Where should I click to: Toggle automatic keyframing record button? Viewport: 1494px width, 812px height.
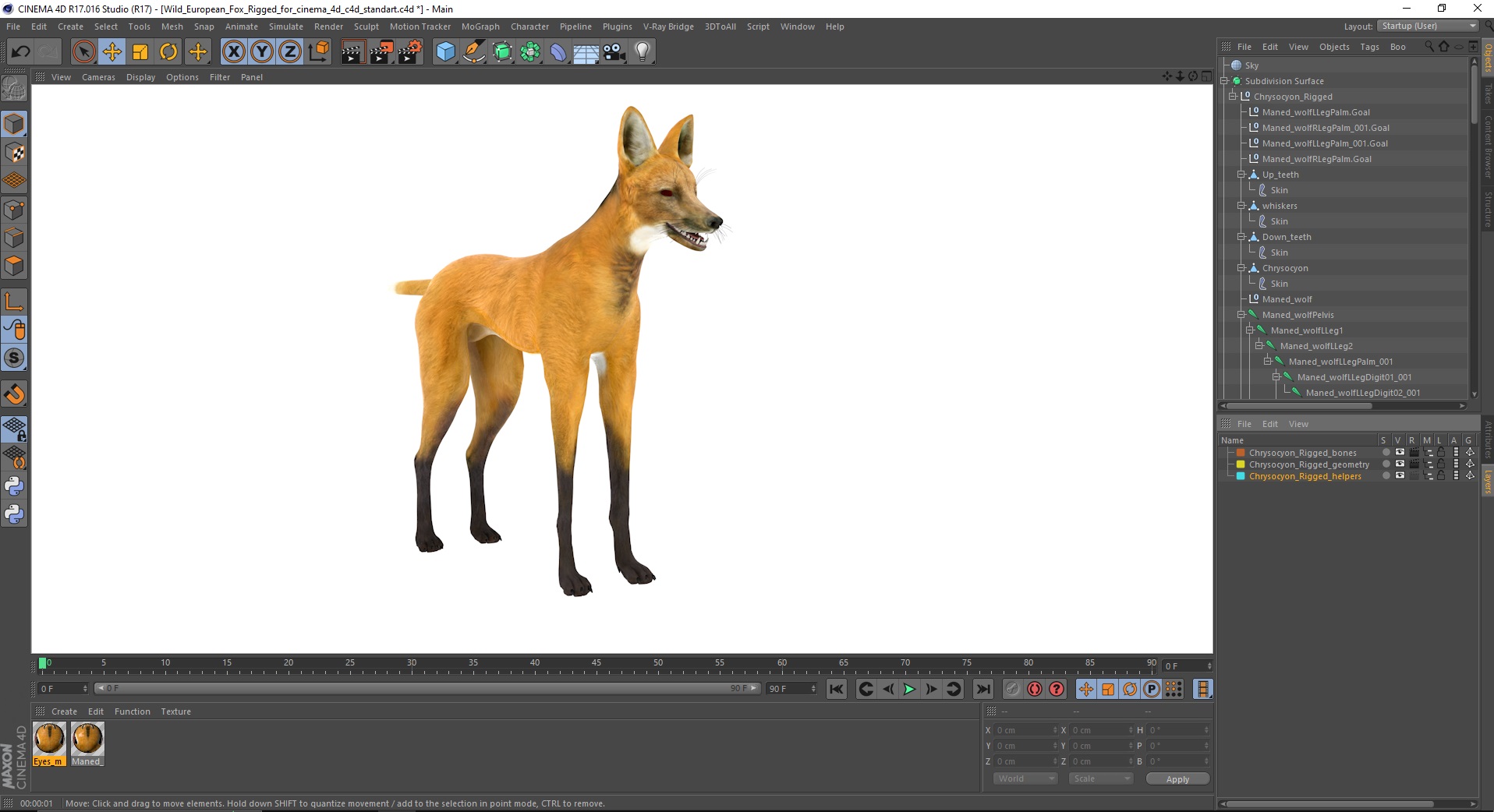click(1035, 689)
